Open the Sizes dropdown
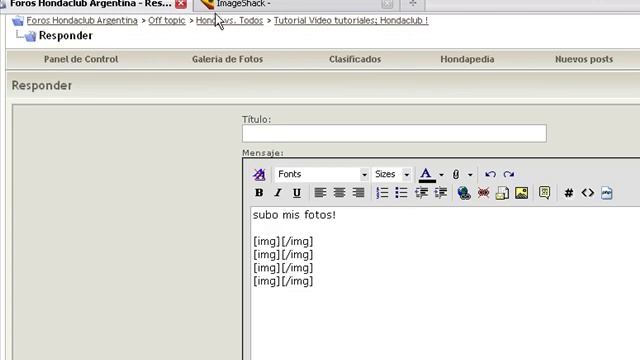Screen dimensions: 640x360 pyautogui.click(x=391, y=174)
